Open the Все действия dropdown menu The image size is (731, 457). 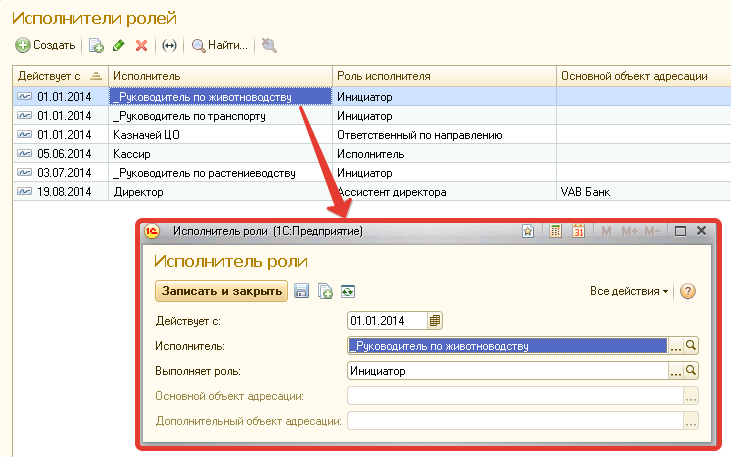click(629, 291)
